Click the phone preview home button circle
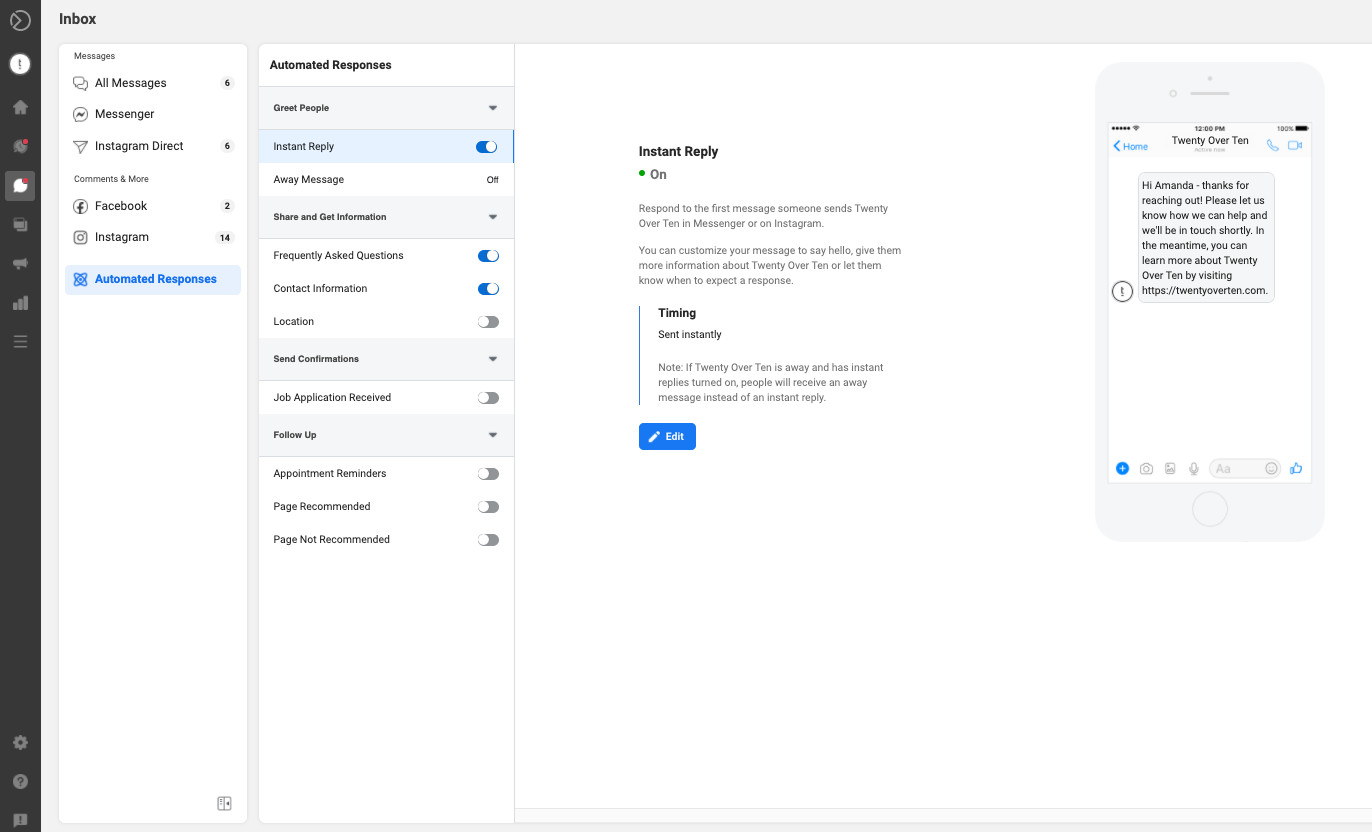This screenshot has height=832, width=1372. click(1210, 509)
